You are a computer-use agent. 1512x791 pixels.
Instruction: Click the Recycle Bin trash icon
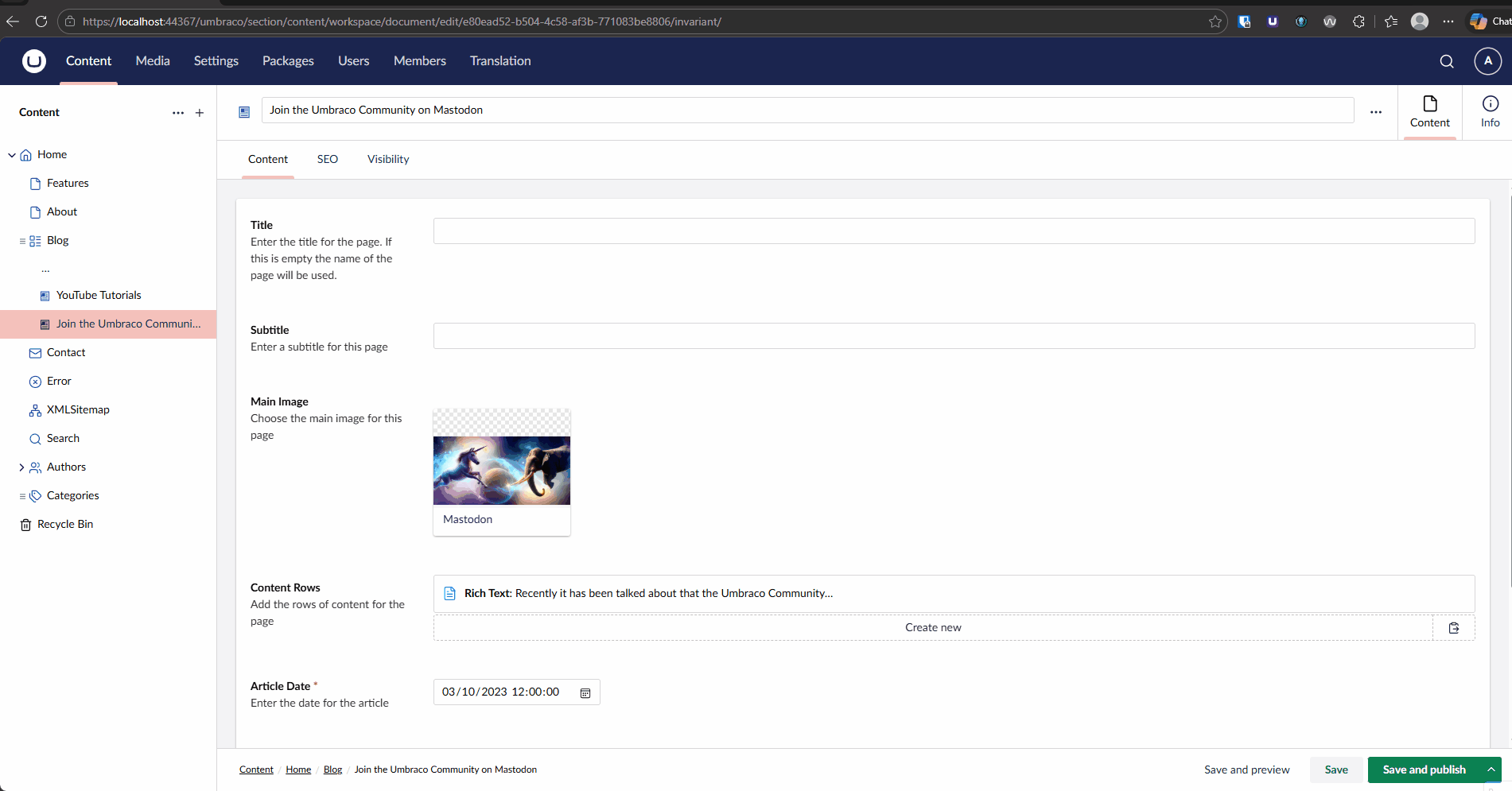point(25,524)
